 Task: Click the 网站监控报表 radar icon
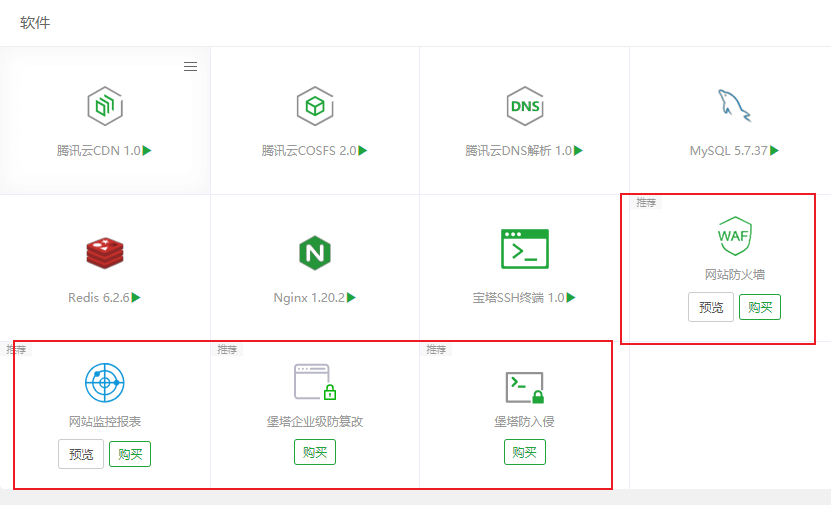point(105,383)
